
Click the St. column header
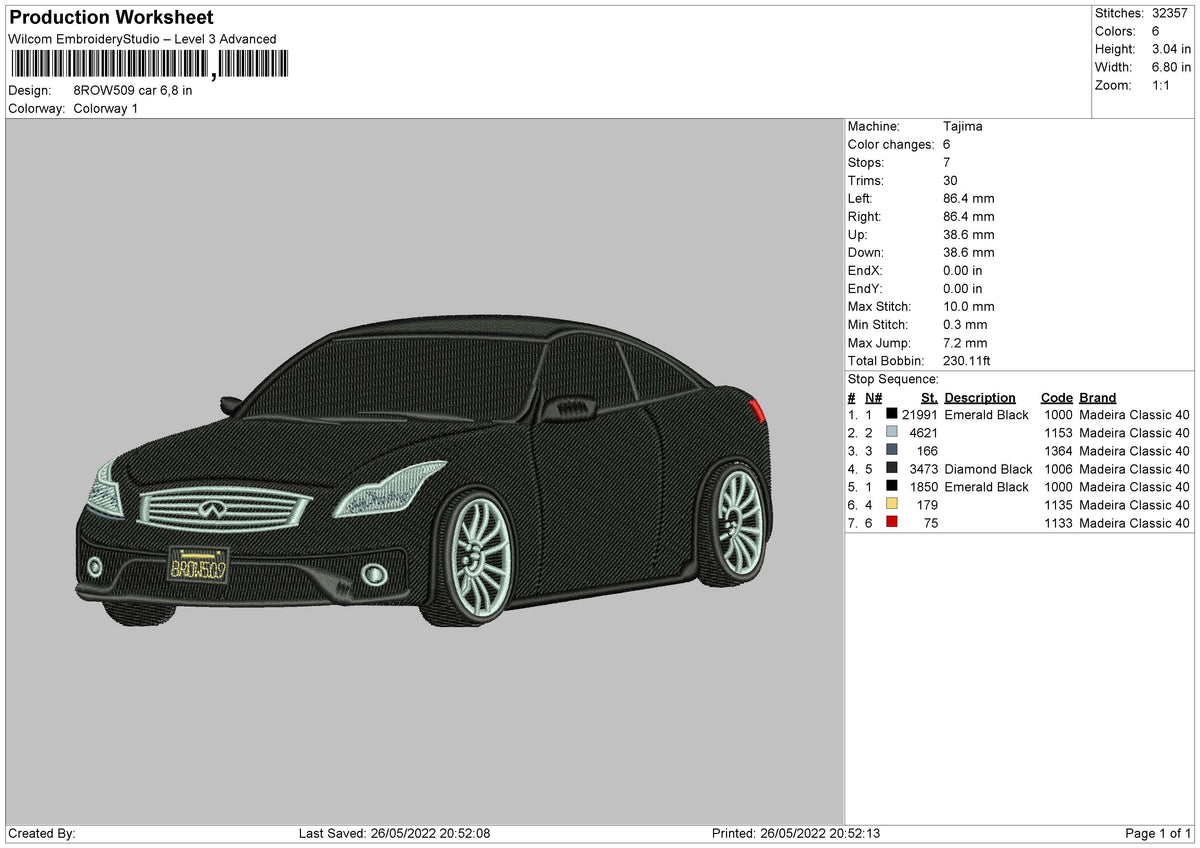tap(929, 397)
